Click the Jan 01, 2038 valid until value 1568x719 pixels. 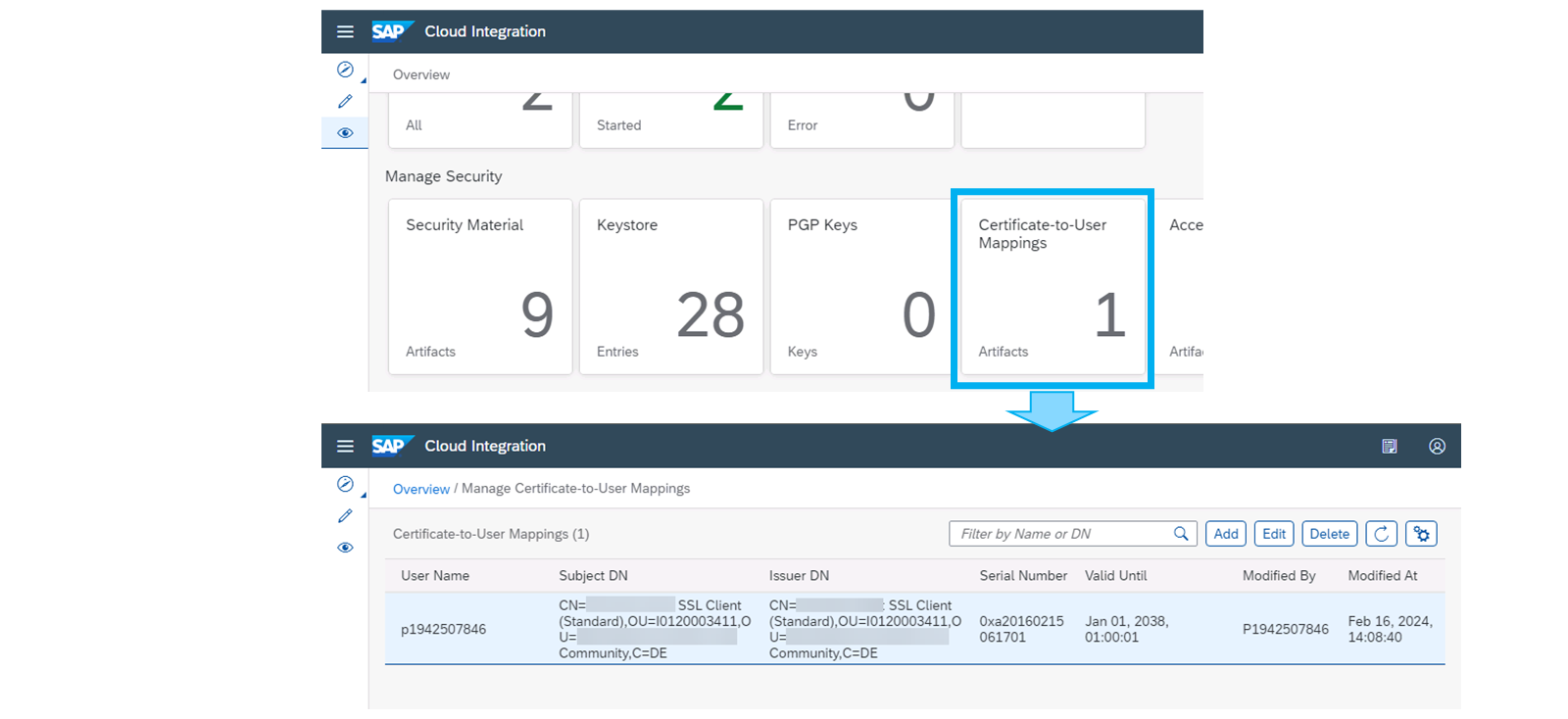pyautogui.click(x=1127, y=629)
